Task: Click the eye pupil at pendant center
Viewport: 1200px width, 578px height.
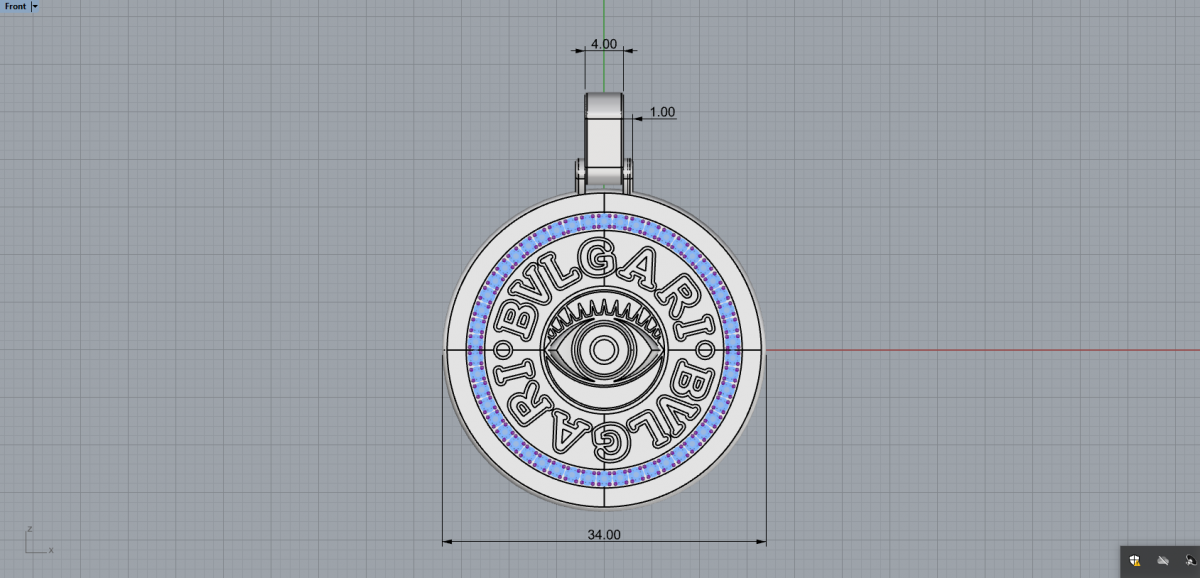Action: [604, 350]
